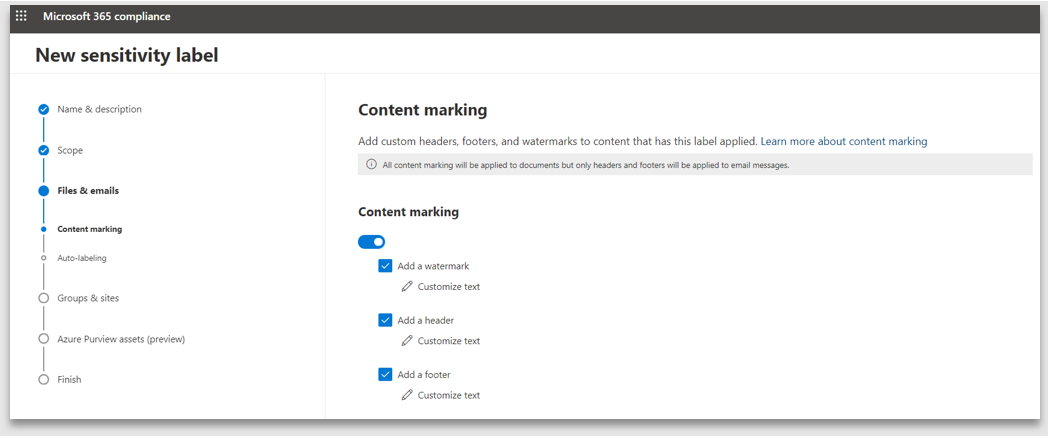The width and height of the screenshot is (1048, 438).
Task: Uncheck the Add a footer checkbox
Action: point(385,375)
